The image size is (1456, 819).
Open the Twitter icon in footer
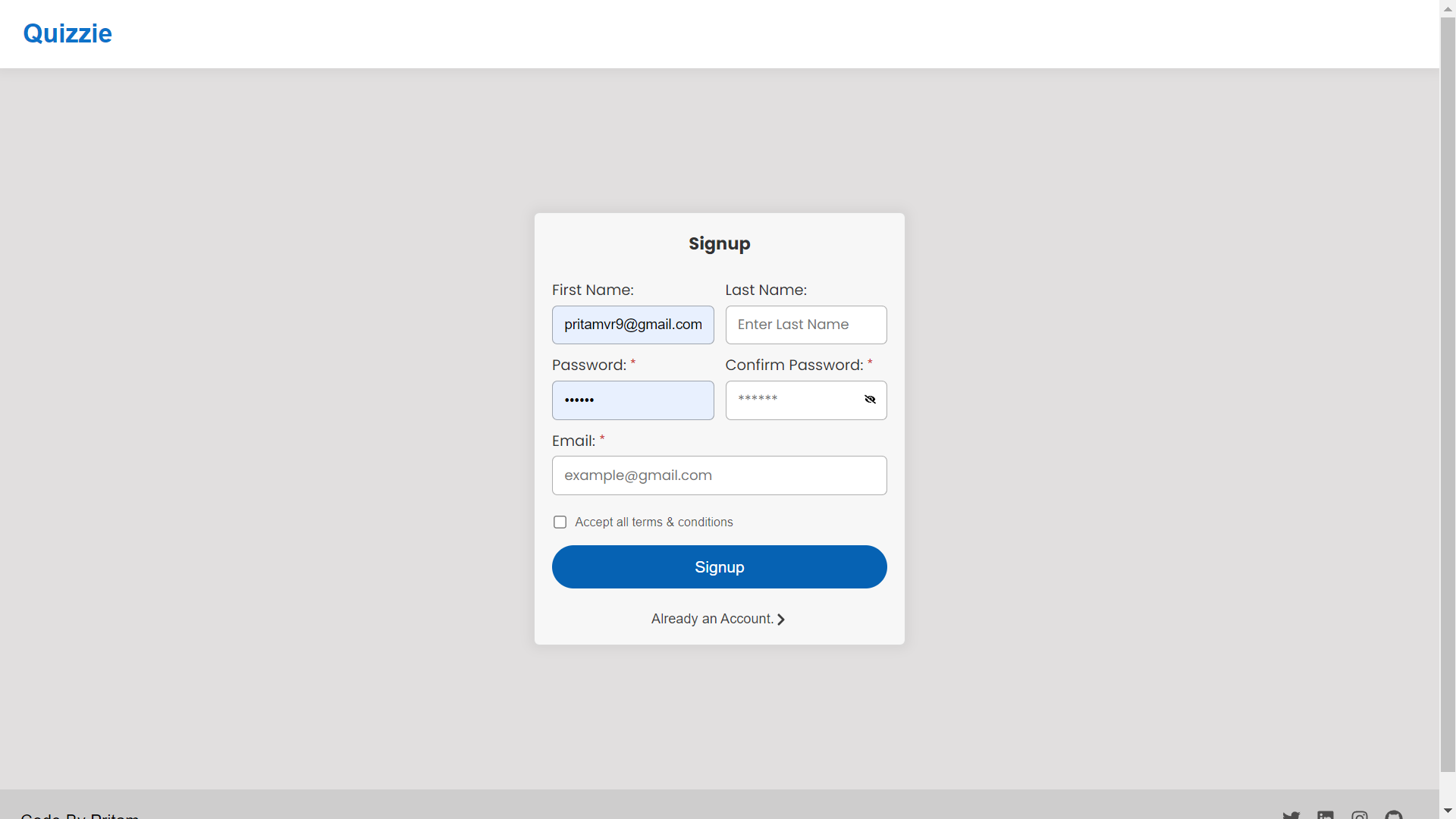coord(1291,816)
